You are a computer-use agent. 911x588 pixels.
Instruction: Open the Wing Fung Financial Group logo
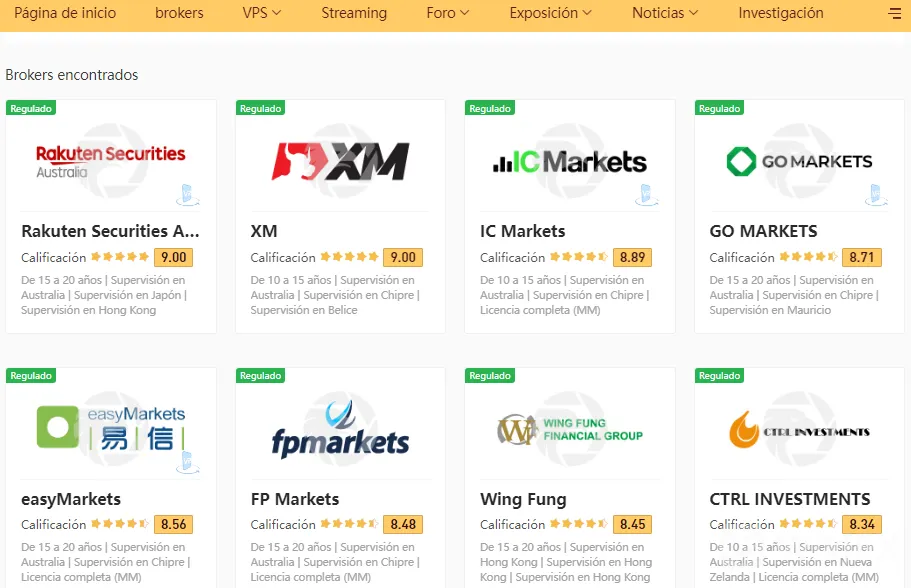[x=570, y=429]
